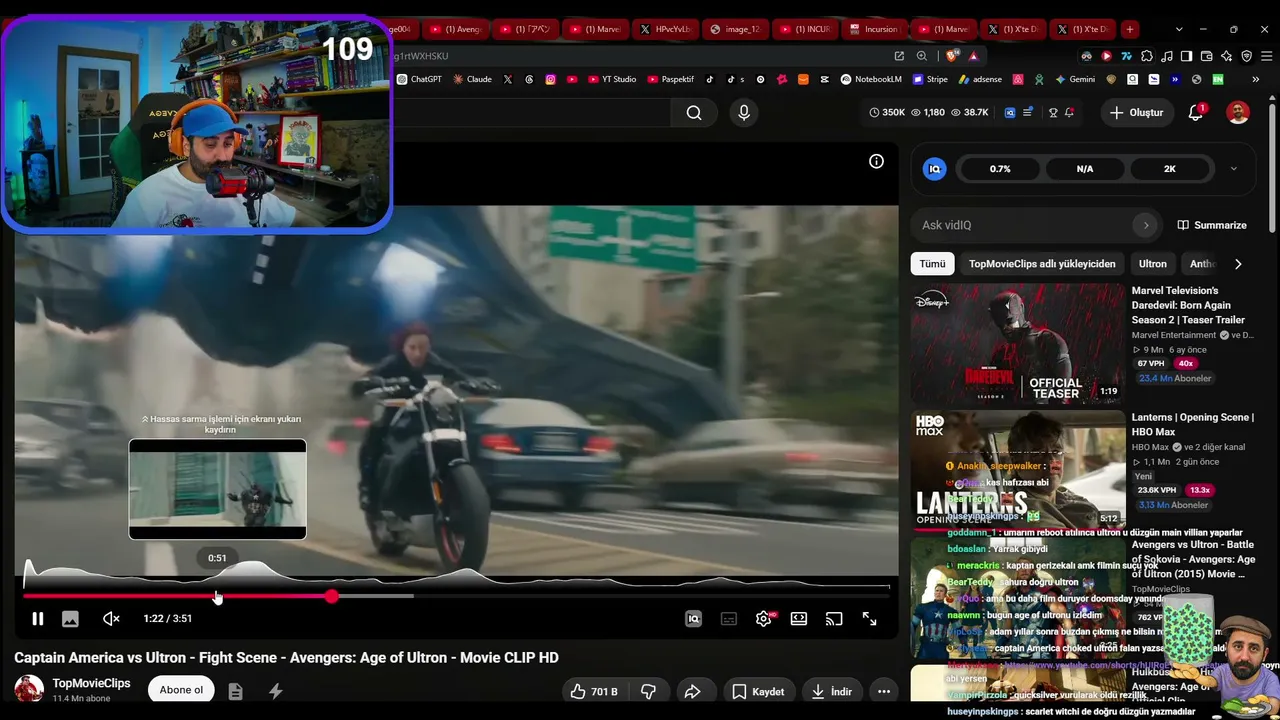Open the transcript document icon beside Abone ol
1280x720 pixels.
(235, 691)
